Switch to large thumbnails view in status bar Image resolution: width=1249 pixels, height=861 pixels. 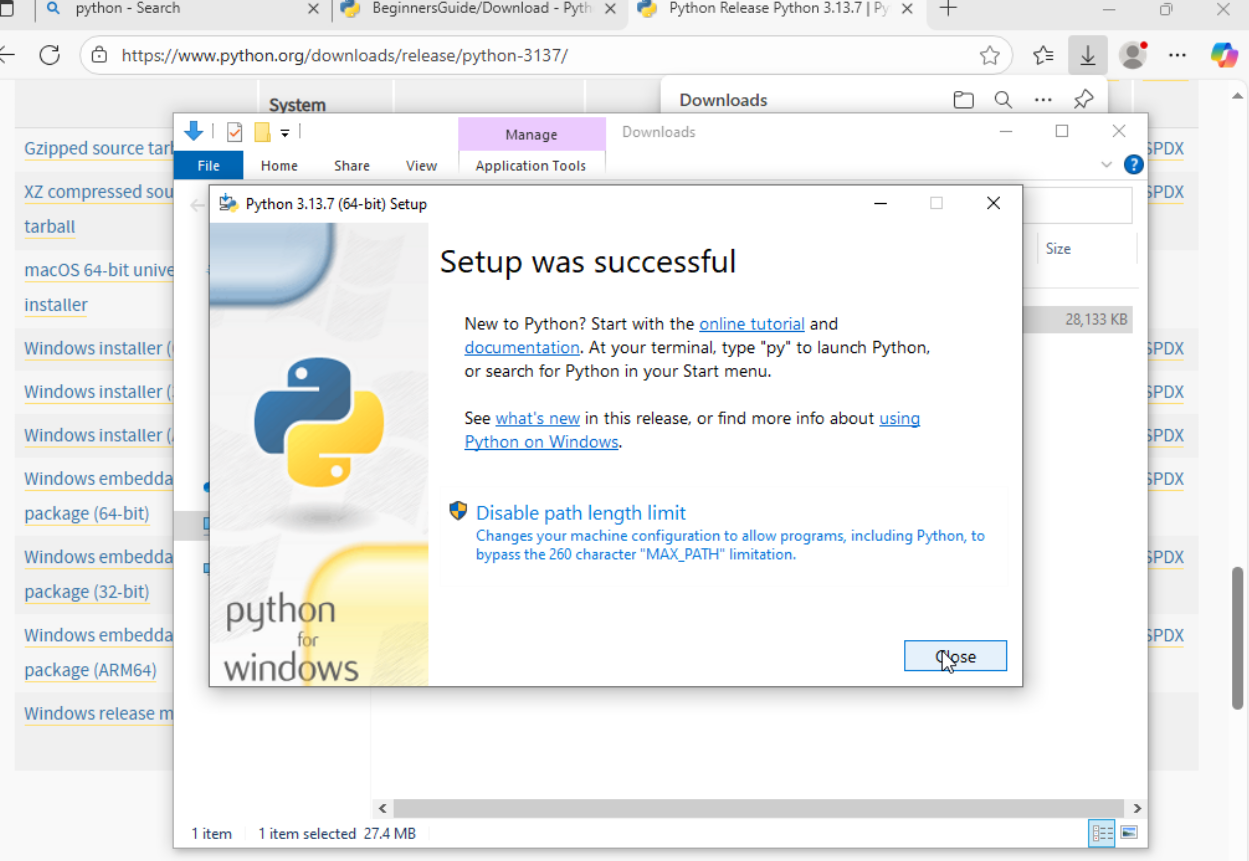1129,833
